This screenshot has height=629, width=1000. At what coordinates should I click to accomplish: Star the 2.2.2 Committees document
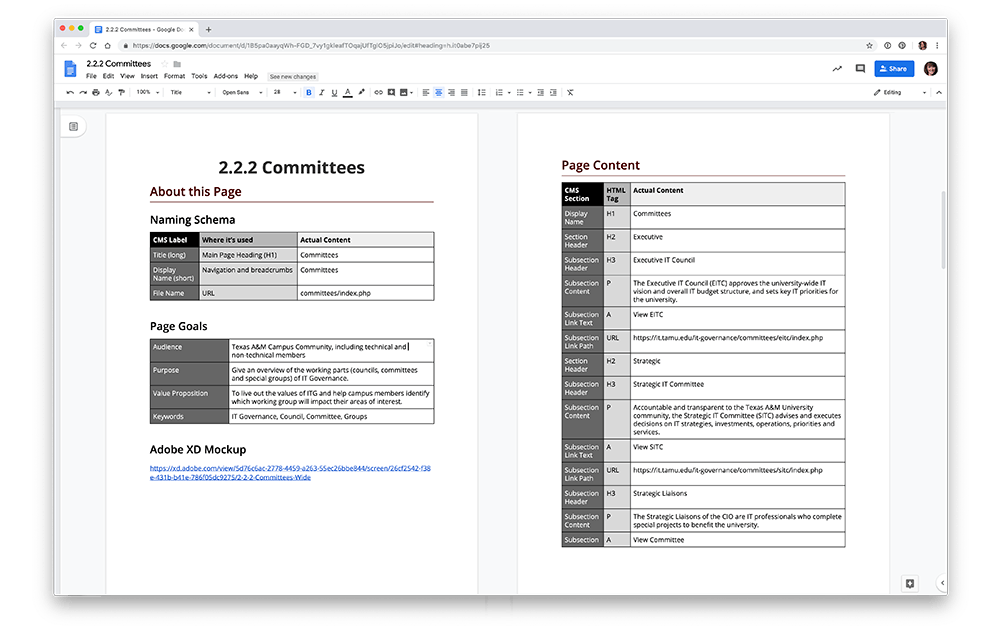coord(165,64)
